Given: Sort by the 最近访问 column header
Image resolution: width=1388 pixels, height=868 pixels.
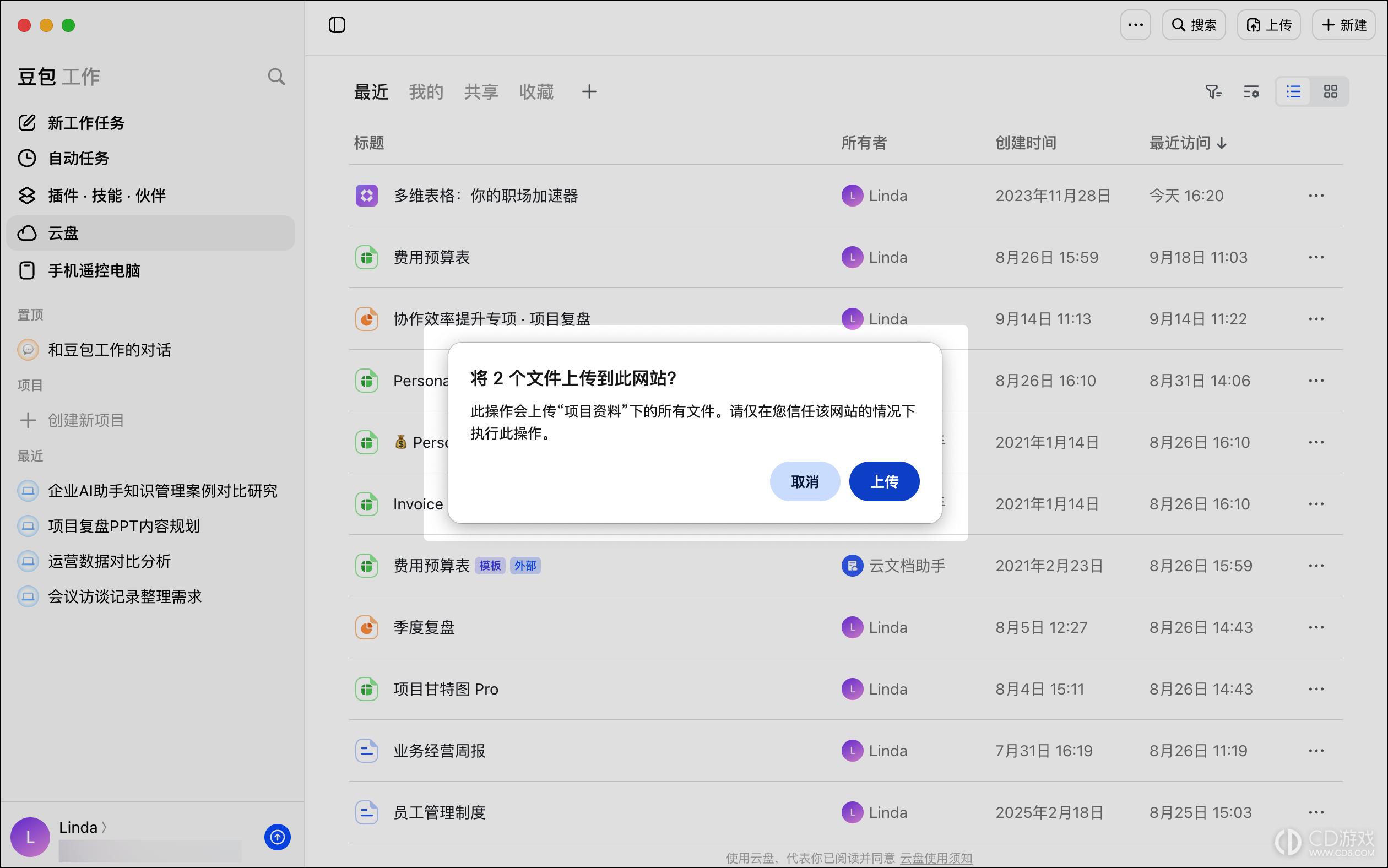Looking at the screenshot, I should pyautogui.click(x=1188, y=143).
